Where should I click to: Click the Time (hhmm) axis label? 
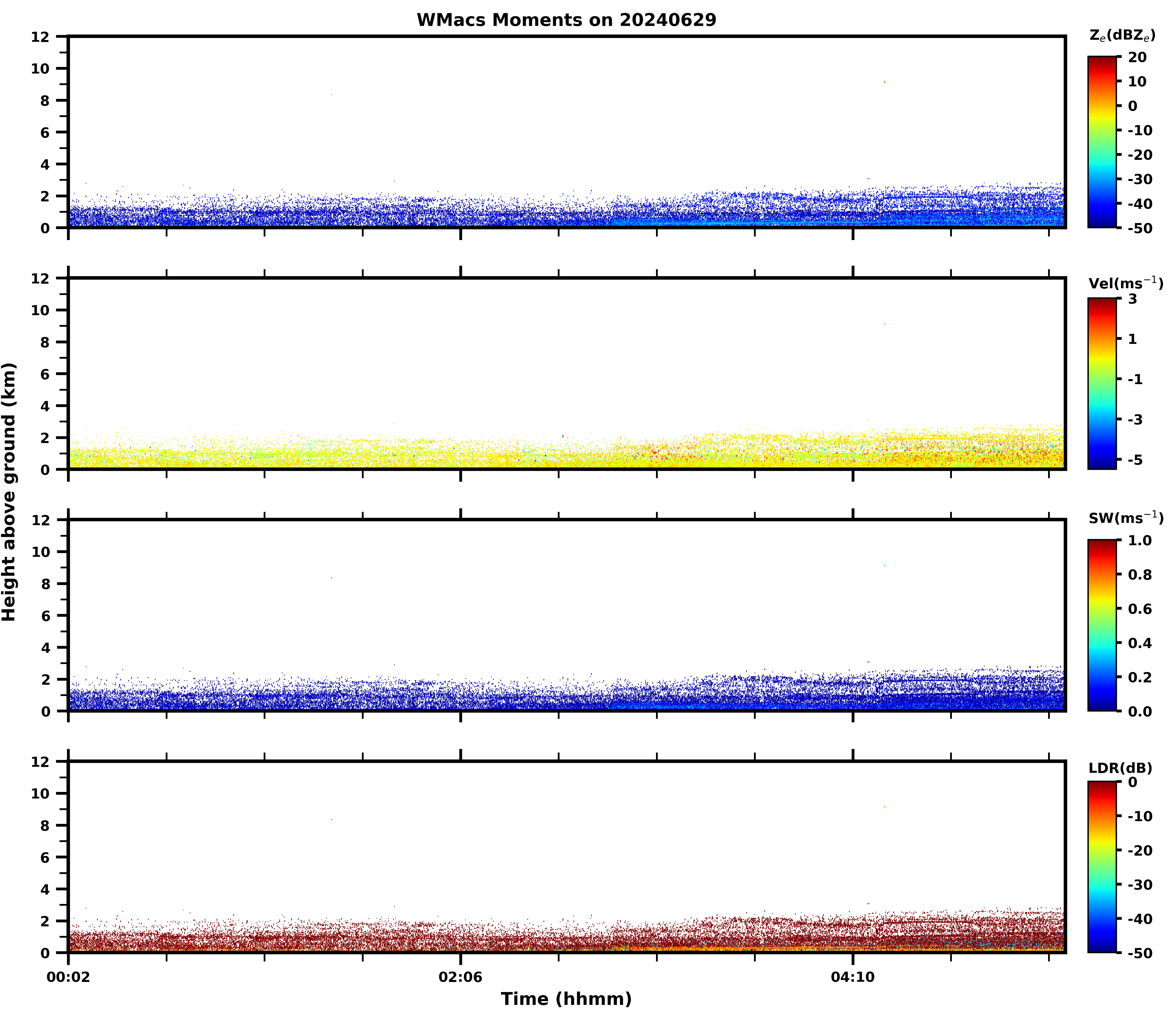coord(566,999)
